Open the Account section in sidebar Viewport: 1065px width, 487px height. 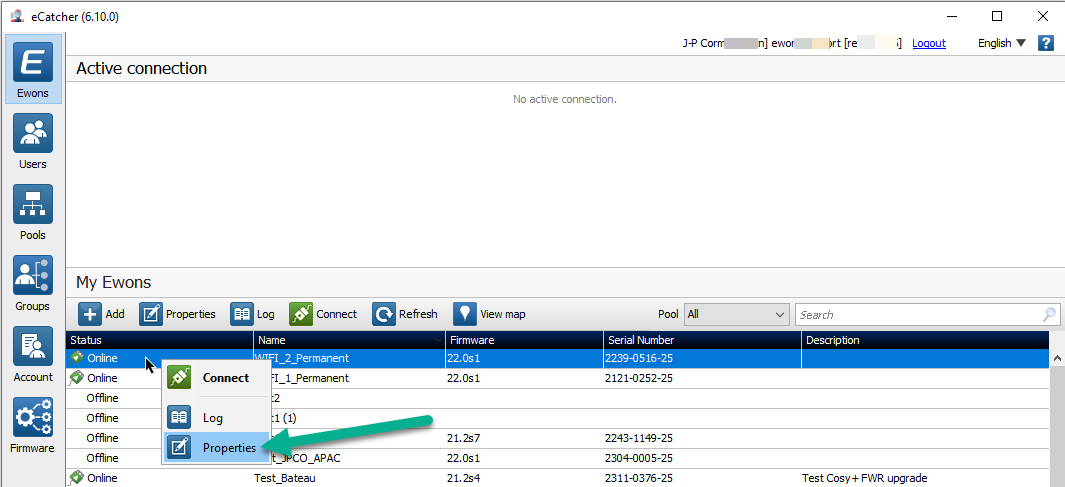coord(33,355)
